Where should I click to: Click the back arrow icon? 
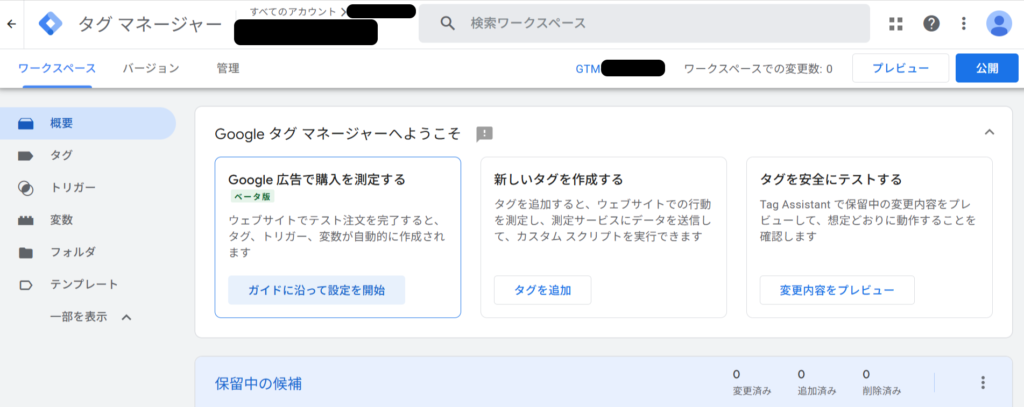pyautogui.click(x=11, y=24)
